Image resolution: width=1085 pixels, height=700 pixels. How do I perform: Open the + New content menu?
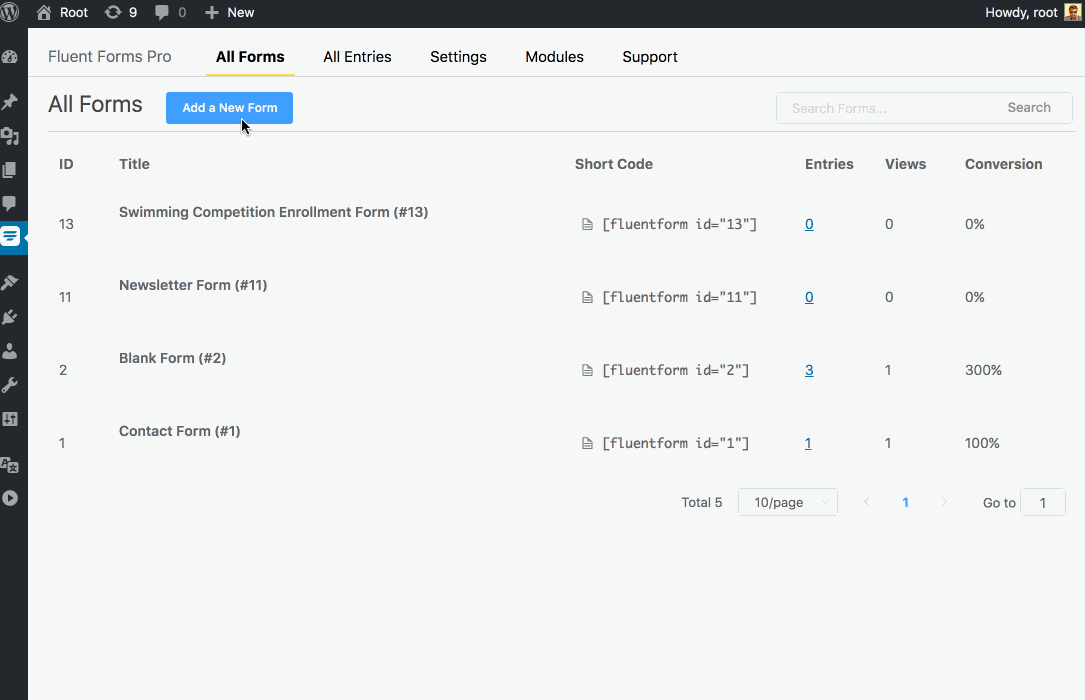230,13
